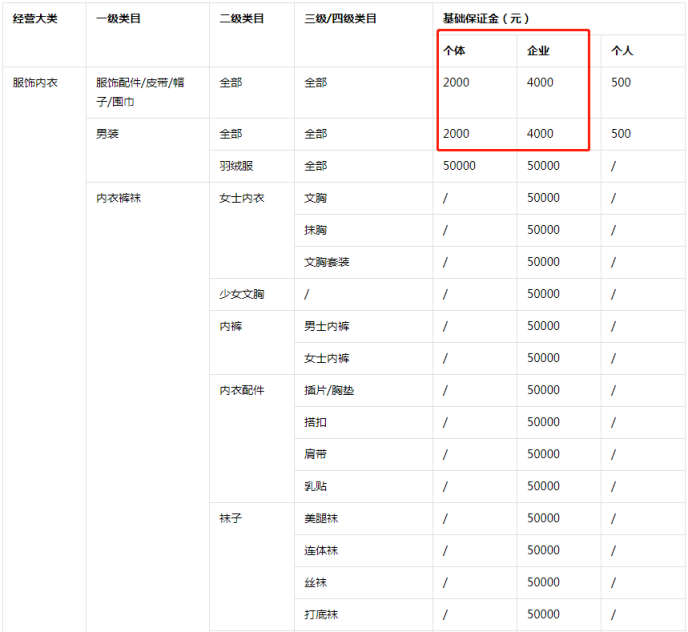Screen dimensions: 688x632
Task: Click the 男装 category cell
Action: [x=107, y=134]
